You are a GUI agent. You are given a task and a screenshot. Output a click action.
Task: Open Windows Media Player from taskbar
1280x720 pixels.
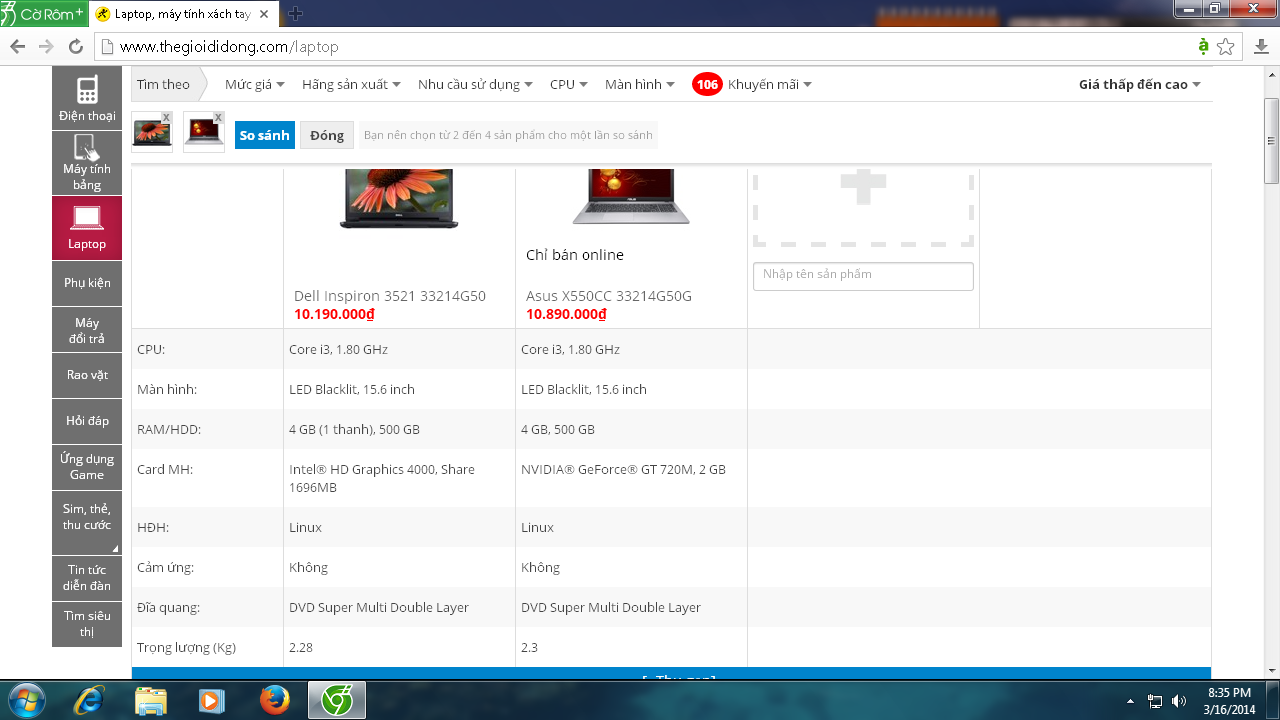[212, 700]
